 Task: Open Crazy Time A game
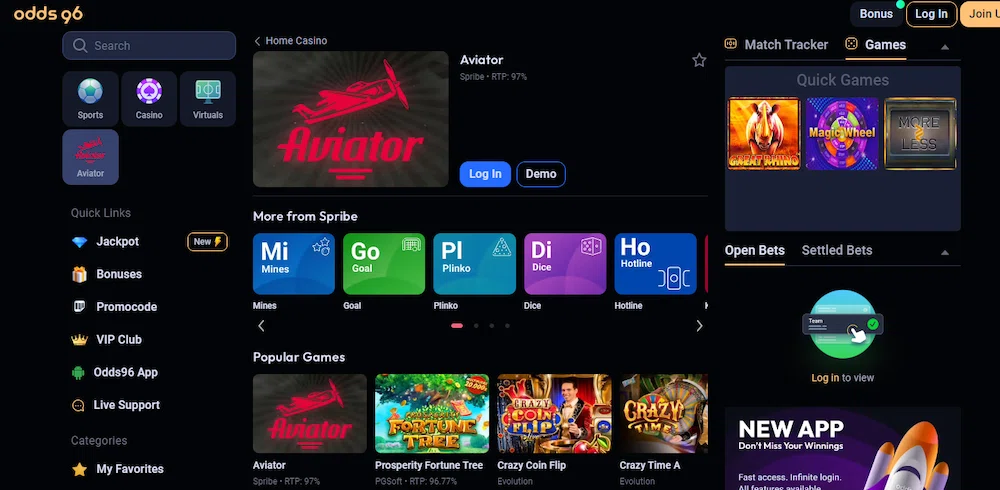pyautogui.click(x=663, y=413)
